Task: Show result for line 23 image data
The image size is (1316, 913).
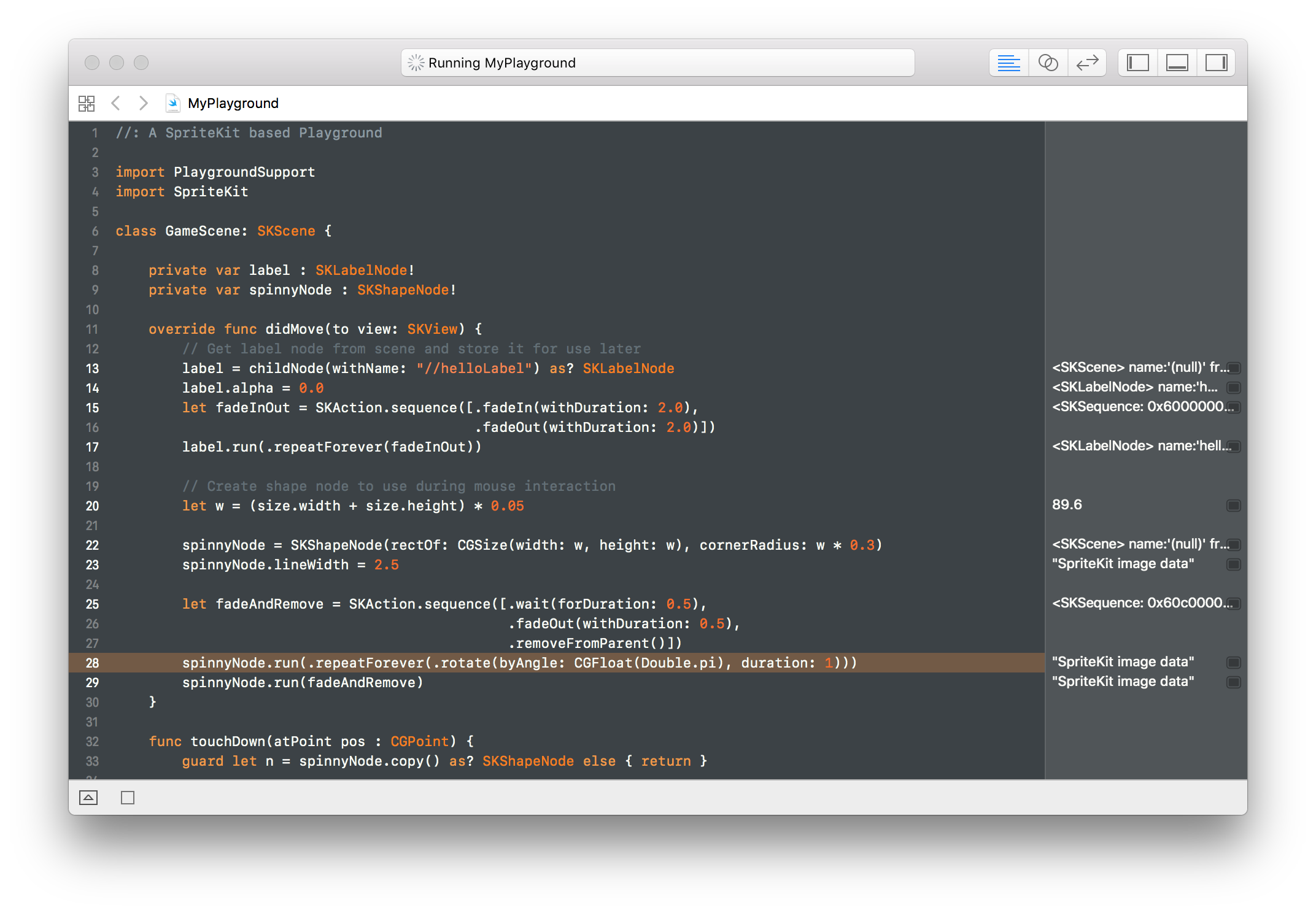Action: [1233, 564]
